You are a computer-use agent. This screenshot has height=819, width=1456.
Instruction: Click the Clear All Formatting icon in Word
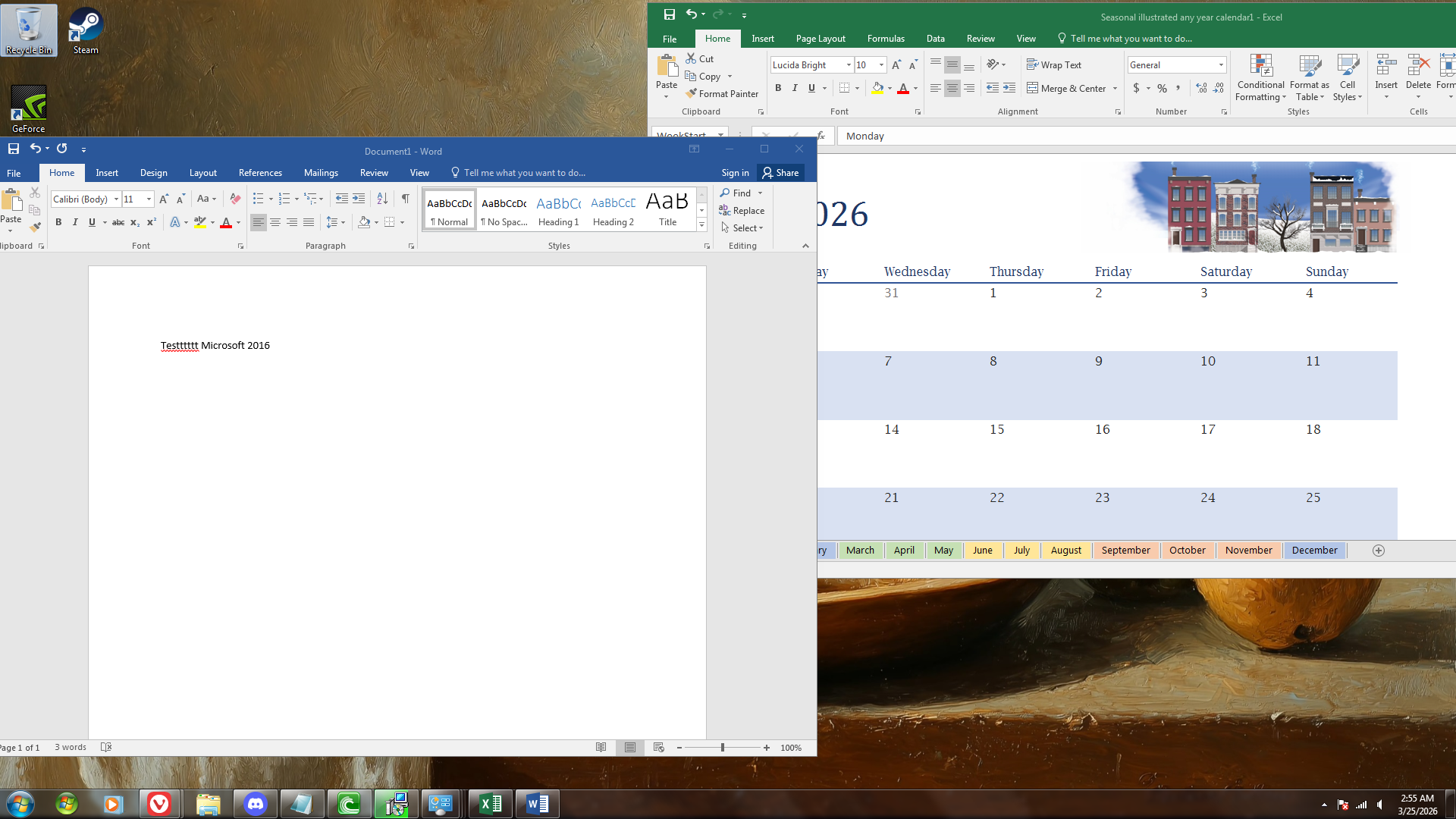coord(235,199)
